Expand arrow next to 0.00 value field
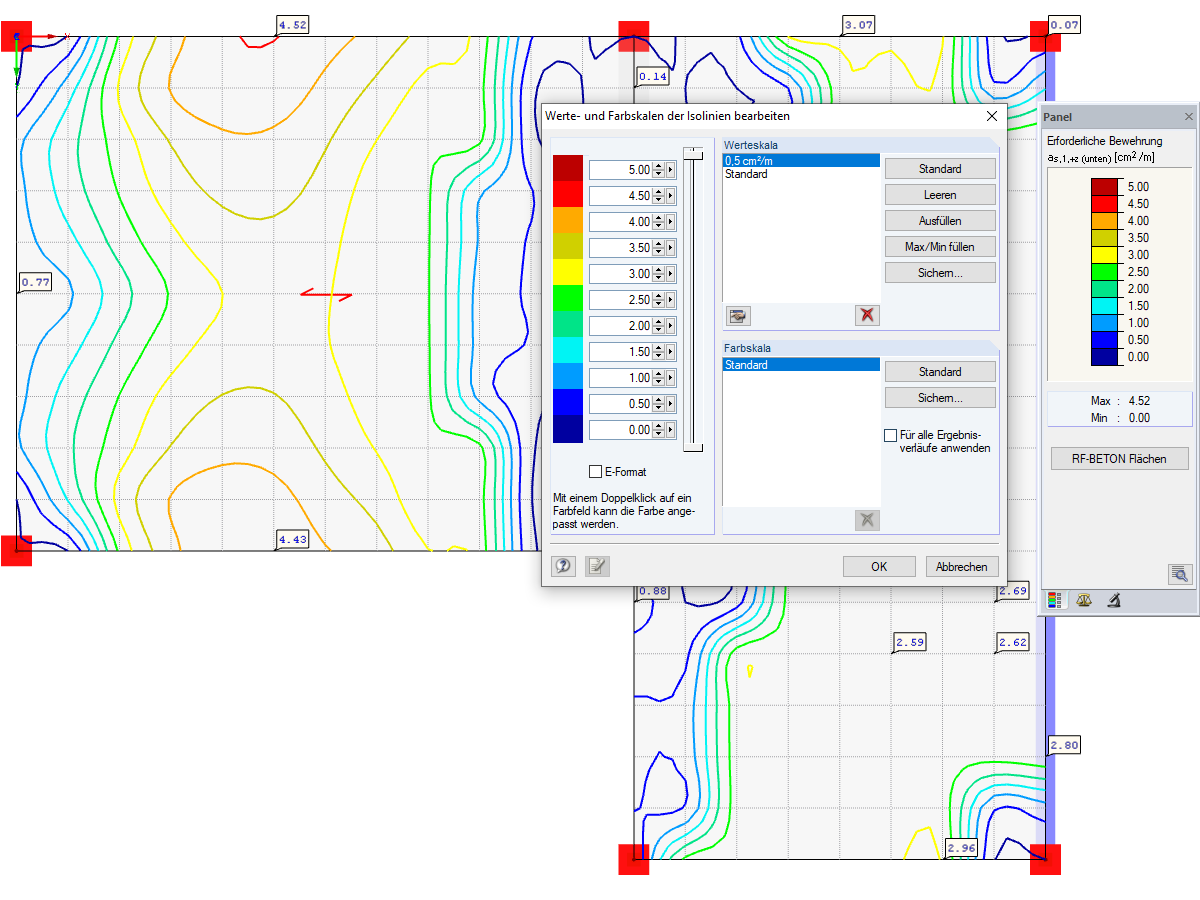 (671, 430)
